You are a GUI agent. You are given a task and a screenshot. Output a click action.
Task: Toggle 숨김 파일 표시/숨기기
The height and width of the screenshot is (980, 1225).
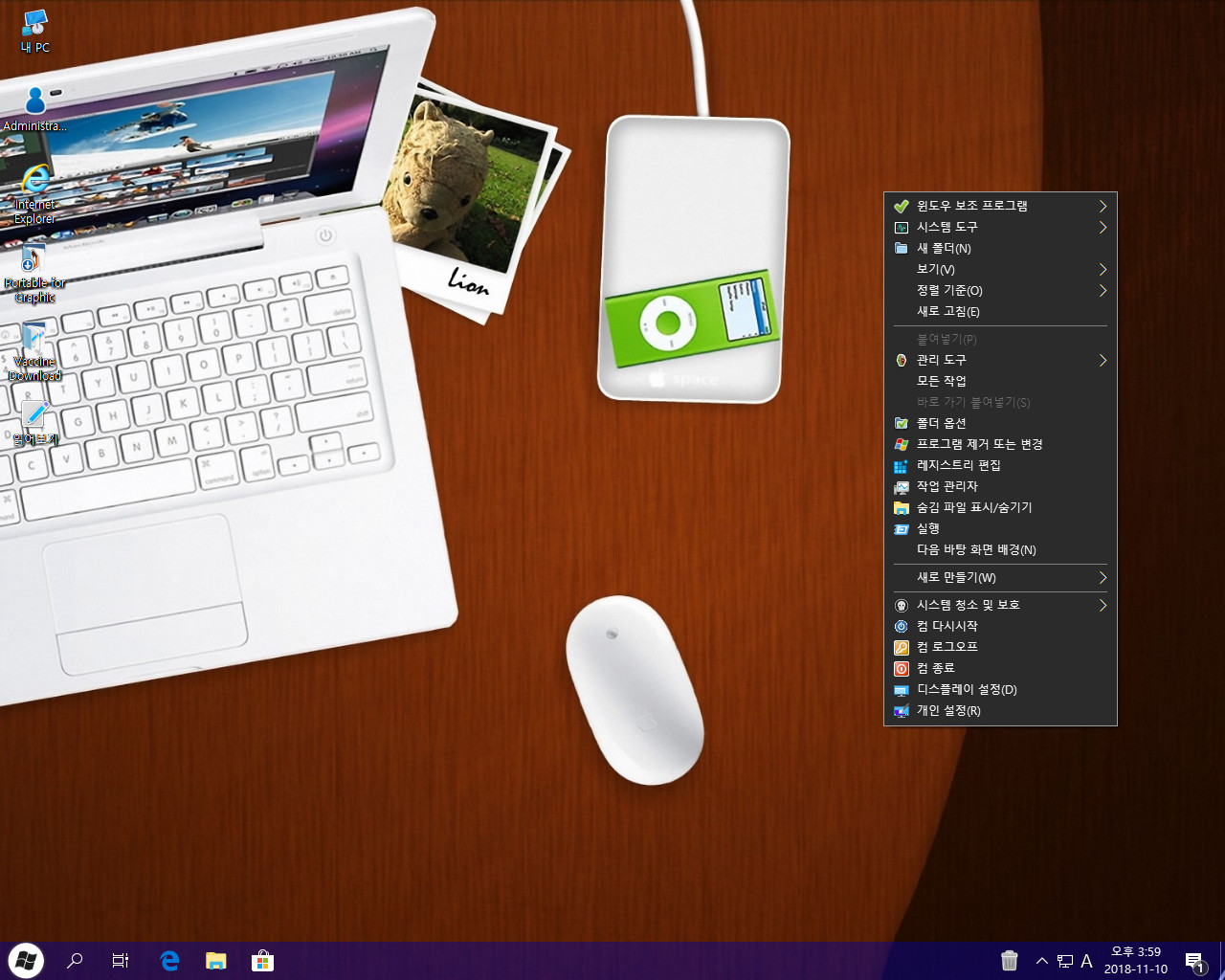1000,507
